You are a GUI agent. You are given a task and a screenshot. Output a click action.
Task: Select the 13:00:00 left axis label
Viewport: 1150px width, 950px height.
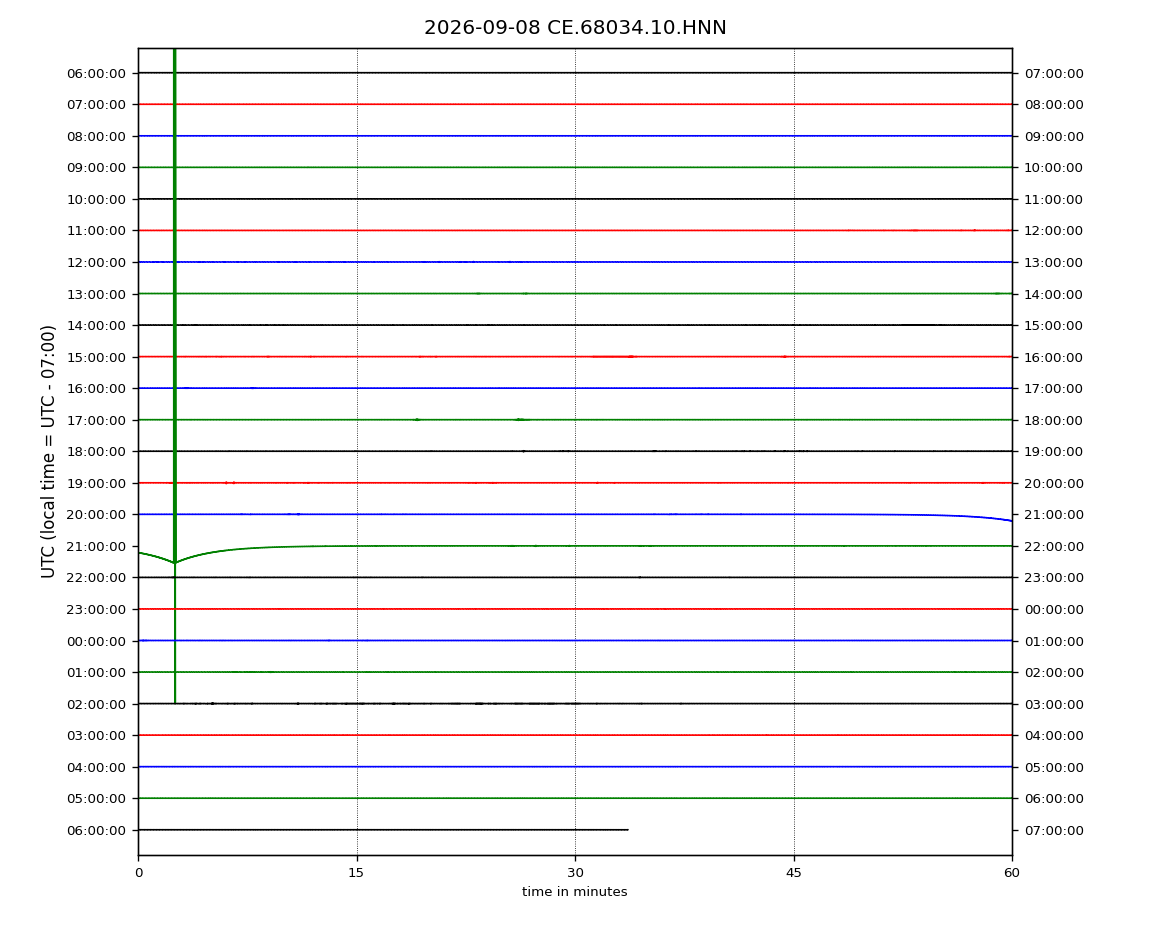(x=96, y=294)
